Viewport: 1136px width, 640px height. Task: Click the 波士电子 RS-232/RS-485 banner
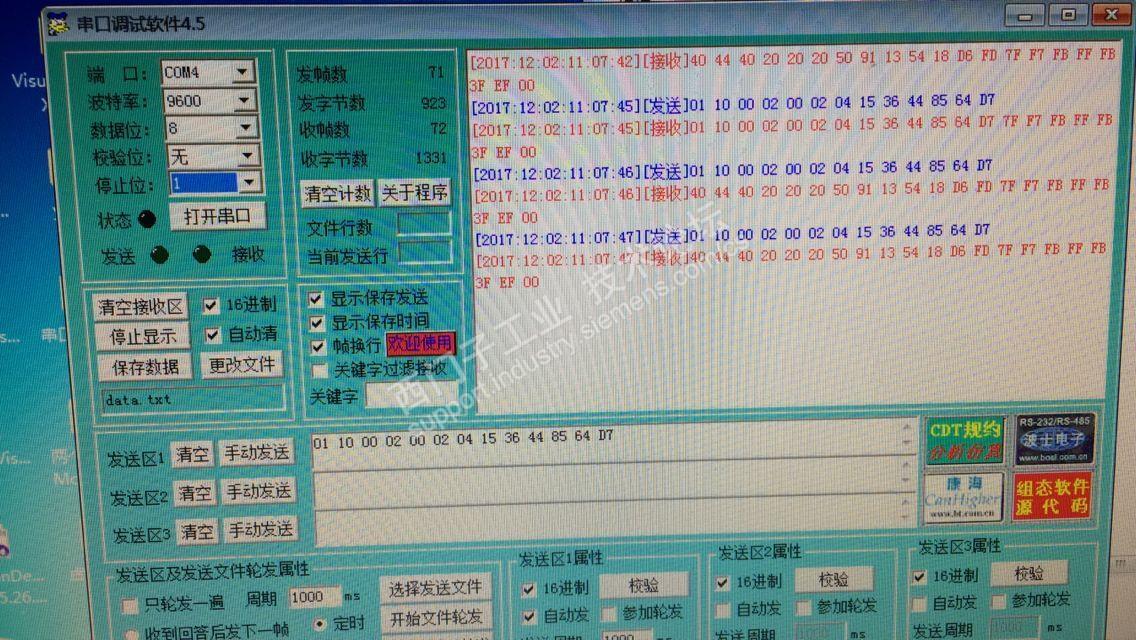tap(1054, 439)
